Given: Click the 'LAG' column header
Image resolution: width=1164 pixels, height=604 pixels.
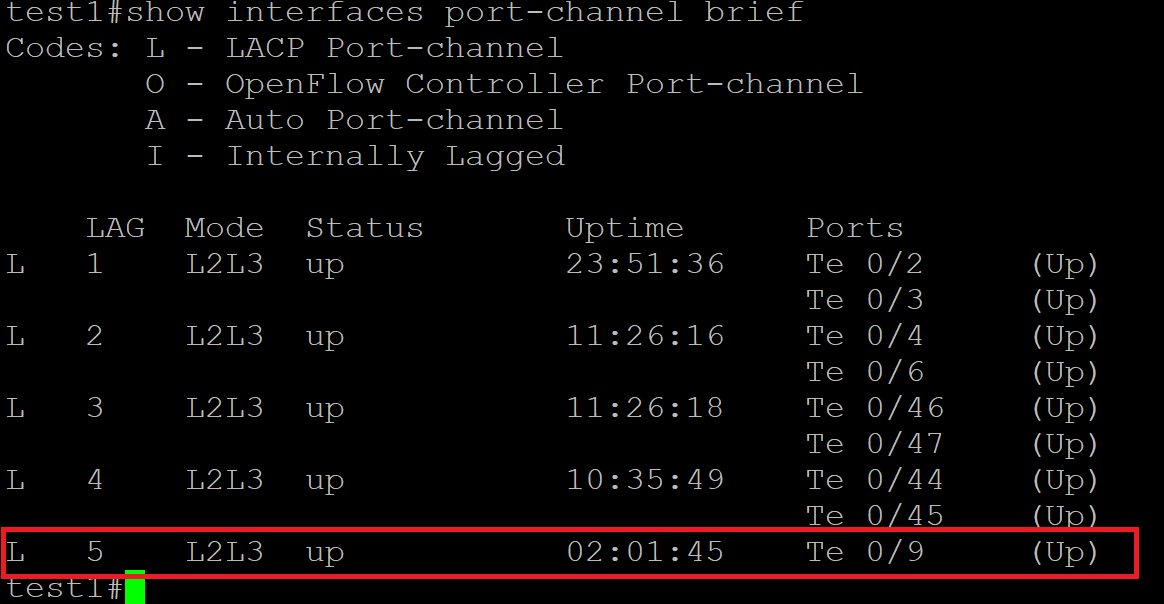Looking at the screenshot, I should tap(115, 228).
